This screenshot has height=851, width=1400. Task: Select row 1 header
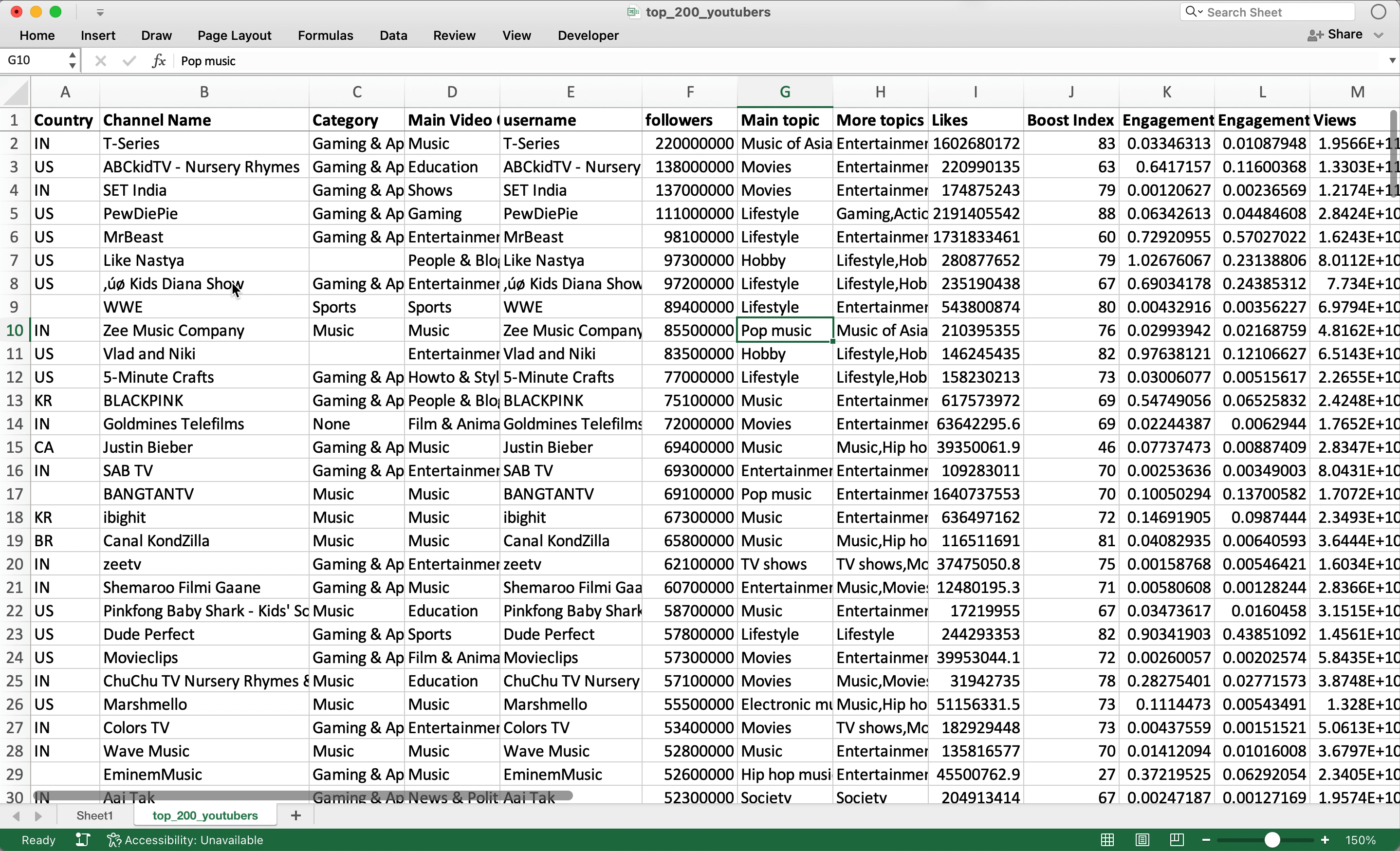point(15,120)
